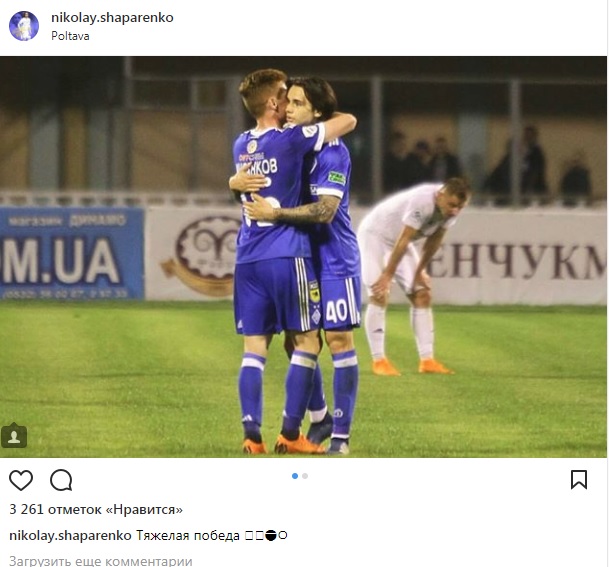Select the first blue carousel dot
Screen dimensions: 609x567
(295, 476)
